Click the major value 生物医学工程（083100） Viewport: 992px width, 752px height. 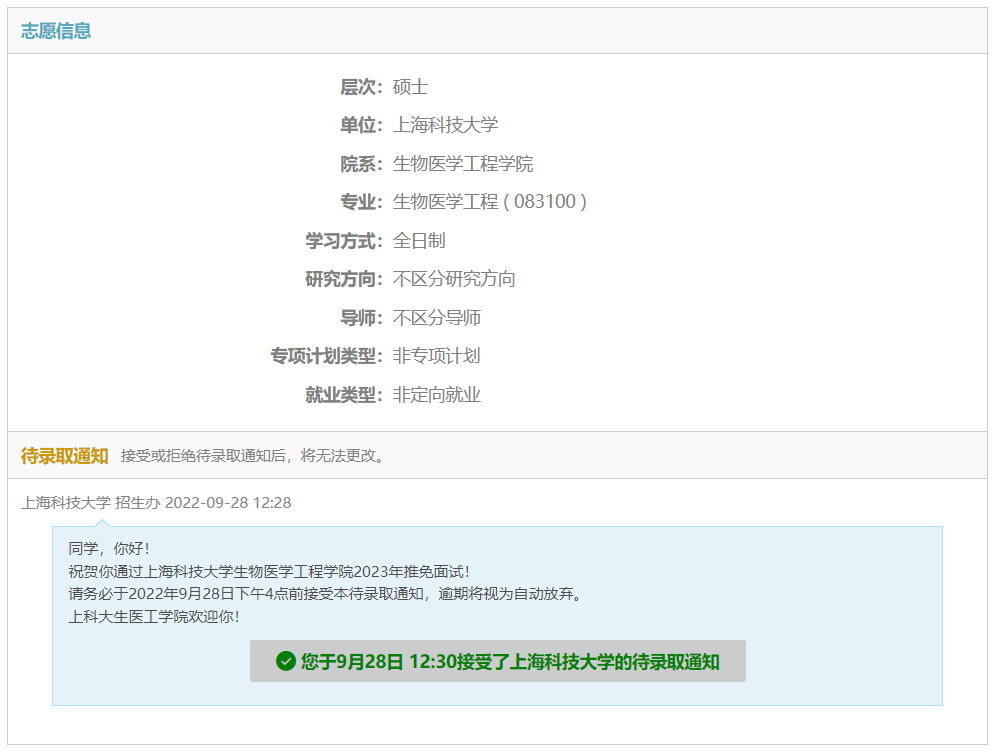(x=490, y=202)
